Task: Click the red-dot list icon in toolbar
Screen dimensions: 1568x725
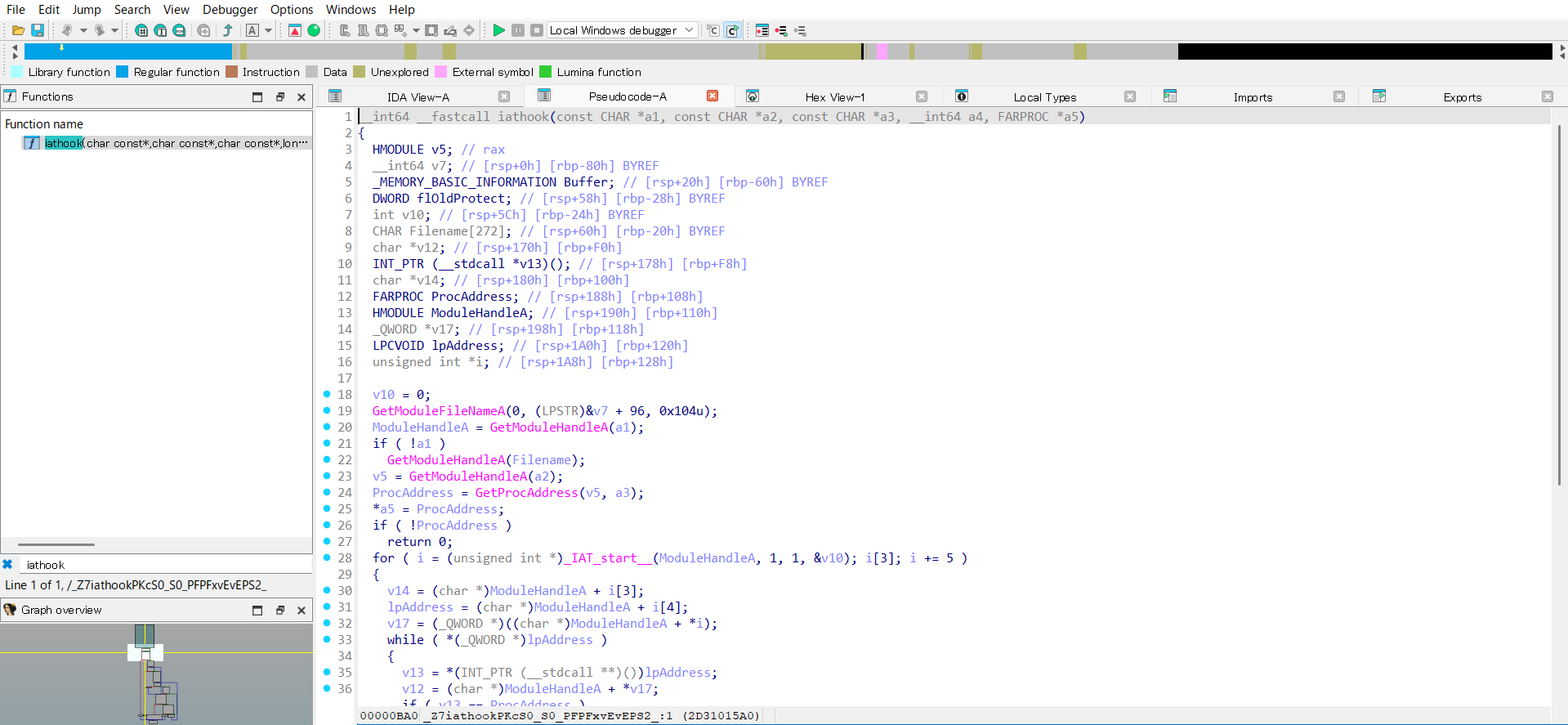Action: [x=781, y=30]
